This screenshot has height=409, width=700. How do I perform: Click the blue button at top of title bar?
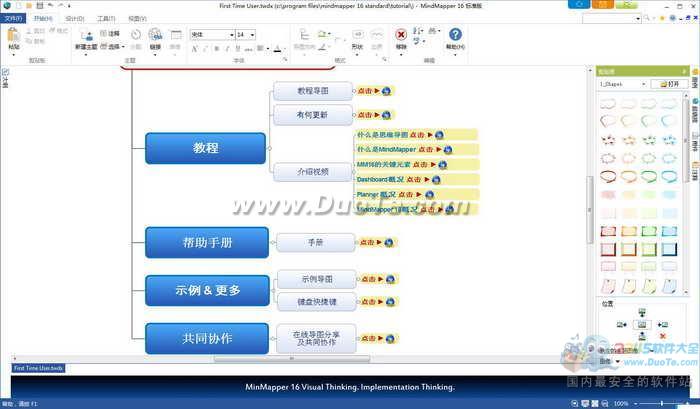(579, 4)
